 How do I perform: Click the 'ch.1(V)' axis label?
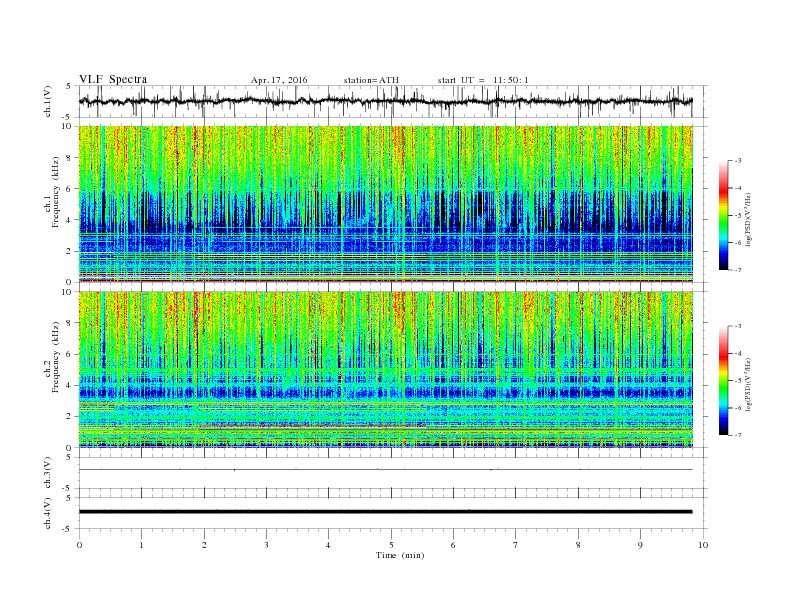coord(47,101)
